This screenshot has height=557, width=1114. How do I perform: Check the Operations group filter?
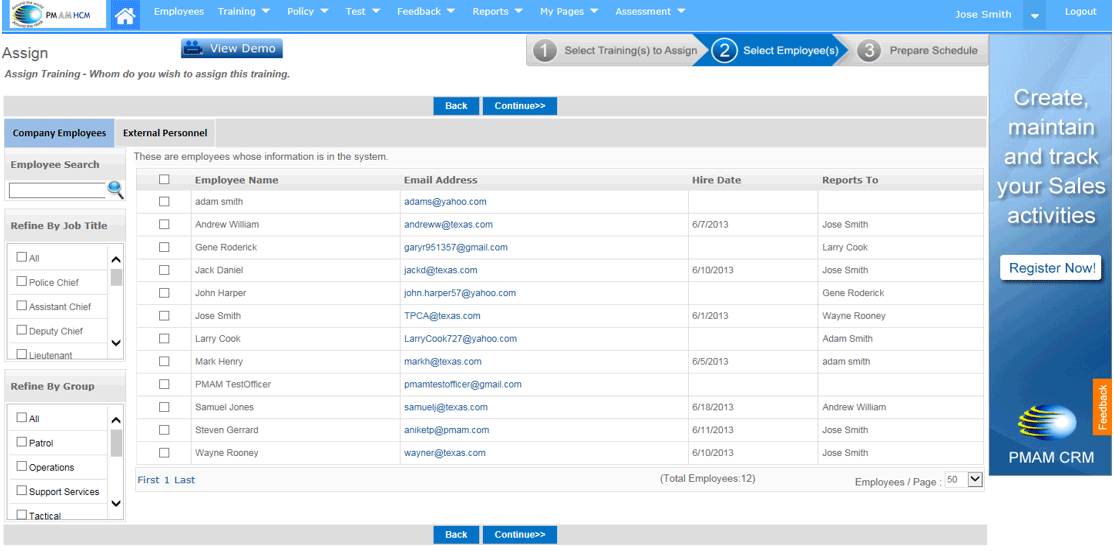22,467
